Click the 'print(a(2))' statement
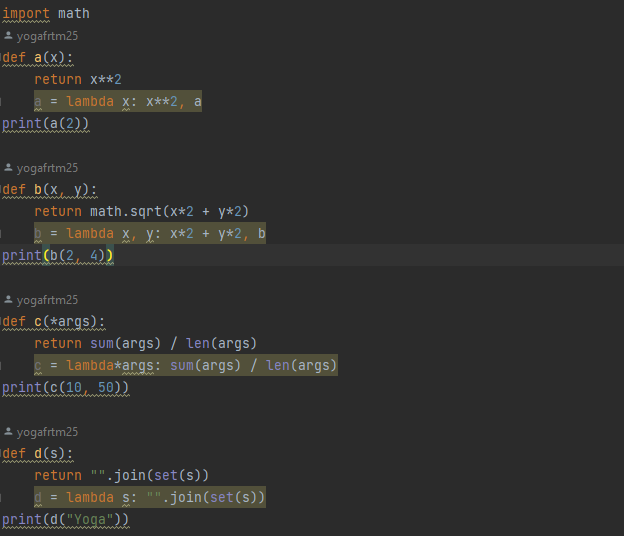This screenshot has width=624, height=536. coord(46,124)
